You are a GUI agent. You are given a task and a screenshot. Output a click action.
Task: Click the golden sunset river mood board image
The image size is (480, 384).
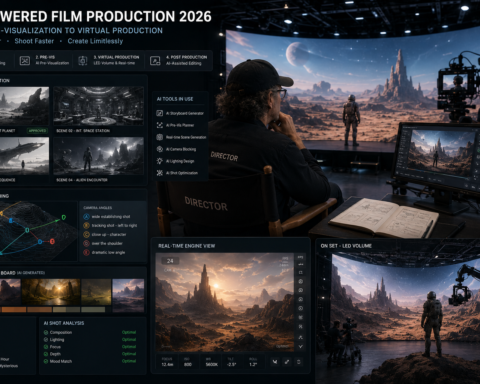coord(51,292)
